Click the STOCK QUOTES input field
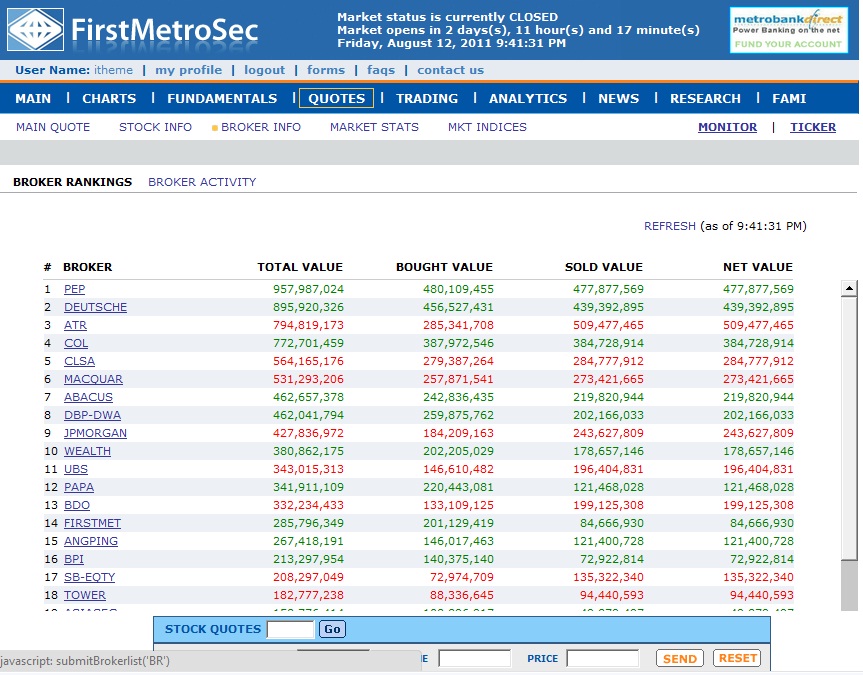 (x=290, y=629)
